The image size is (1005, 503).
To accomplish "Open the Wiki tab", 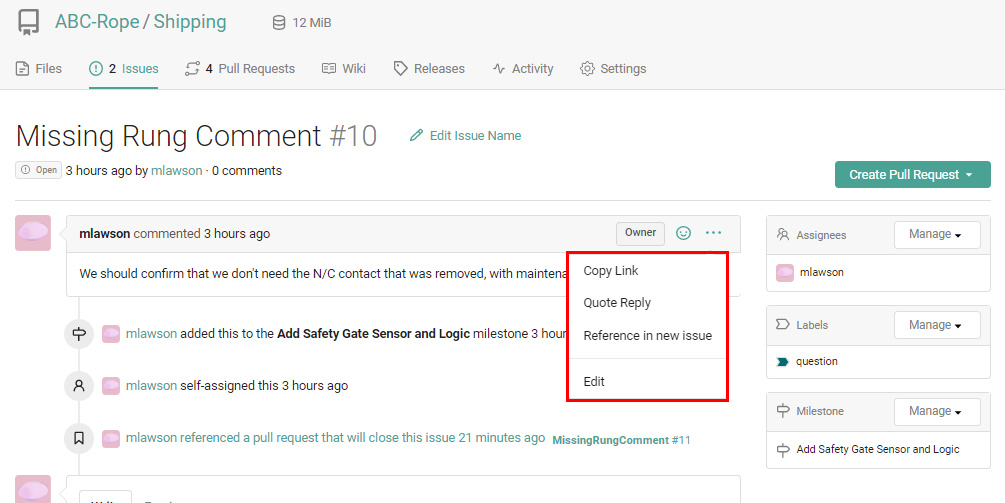I will pos(343,69).
